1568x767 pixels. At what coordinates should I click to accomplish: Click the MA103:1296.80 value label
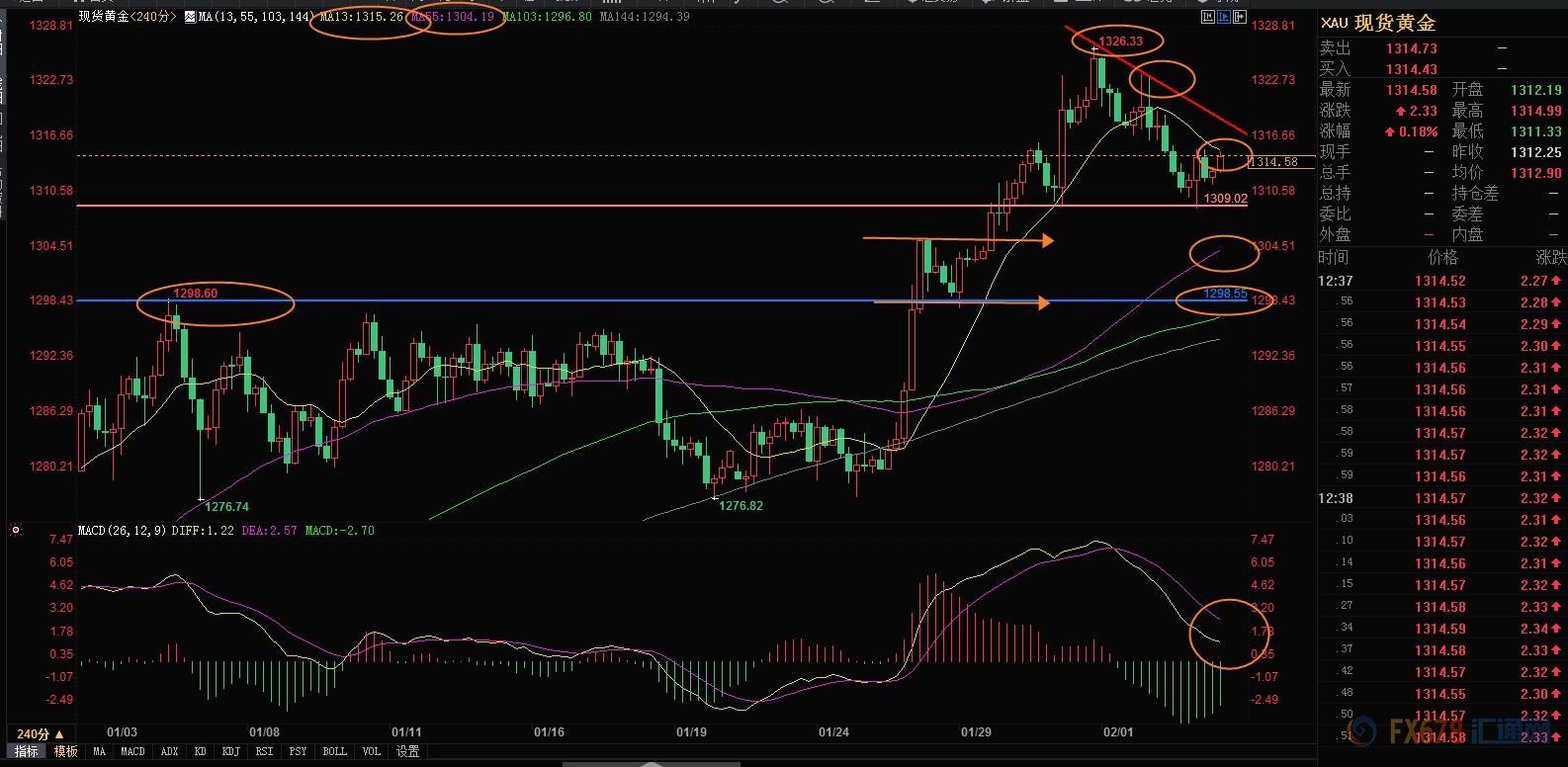click(x=548, y=17)
